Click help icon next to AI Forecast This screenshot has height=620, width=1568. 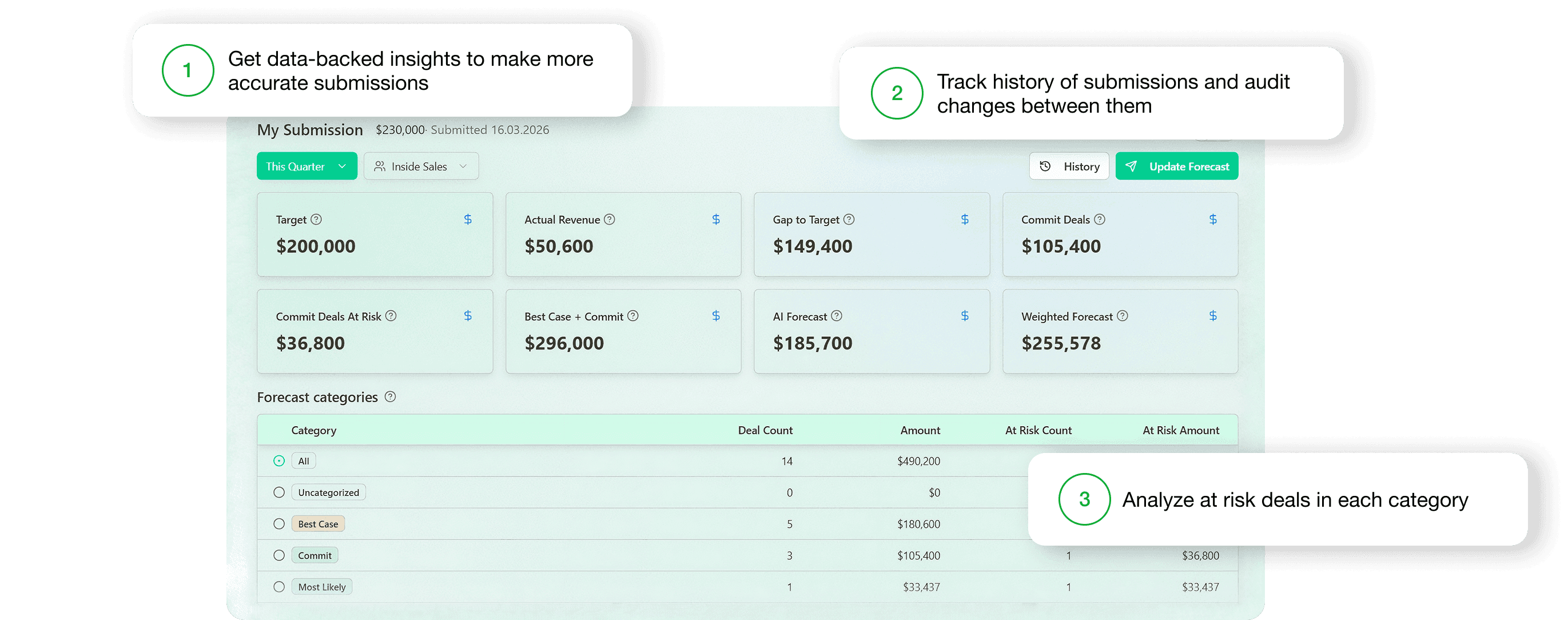point(837,316)
